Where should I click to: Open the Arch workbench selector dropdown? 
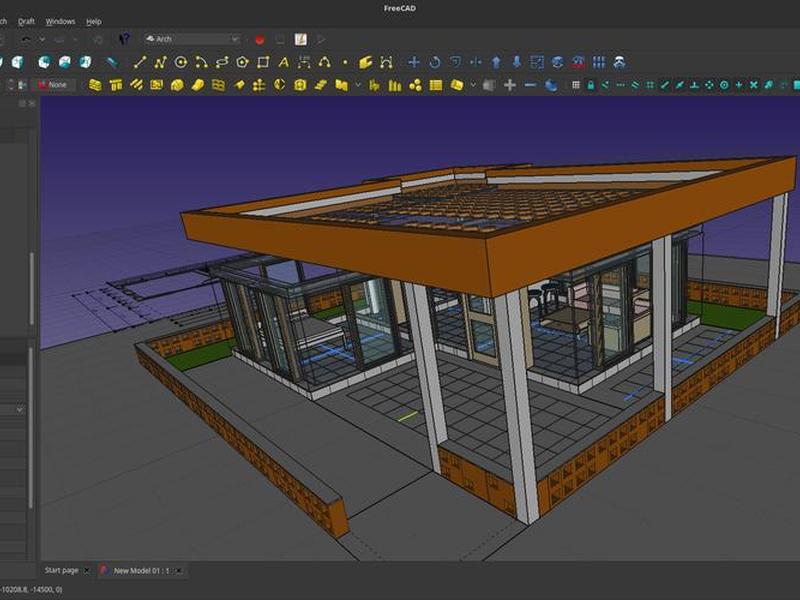[x=192, y=39]
